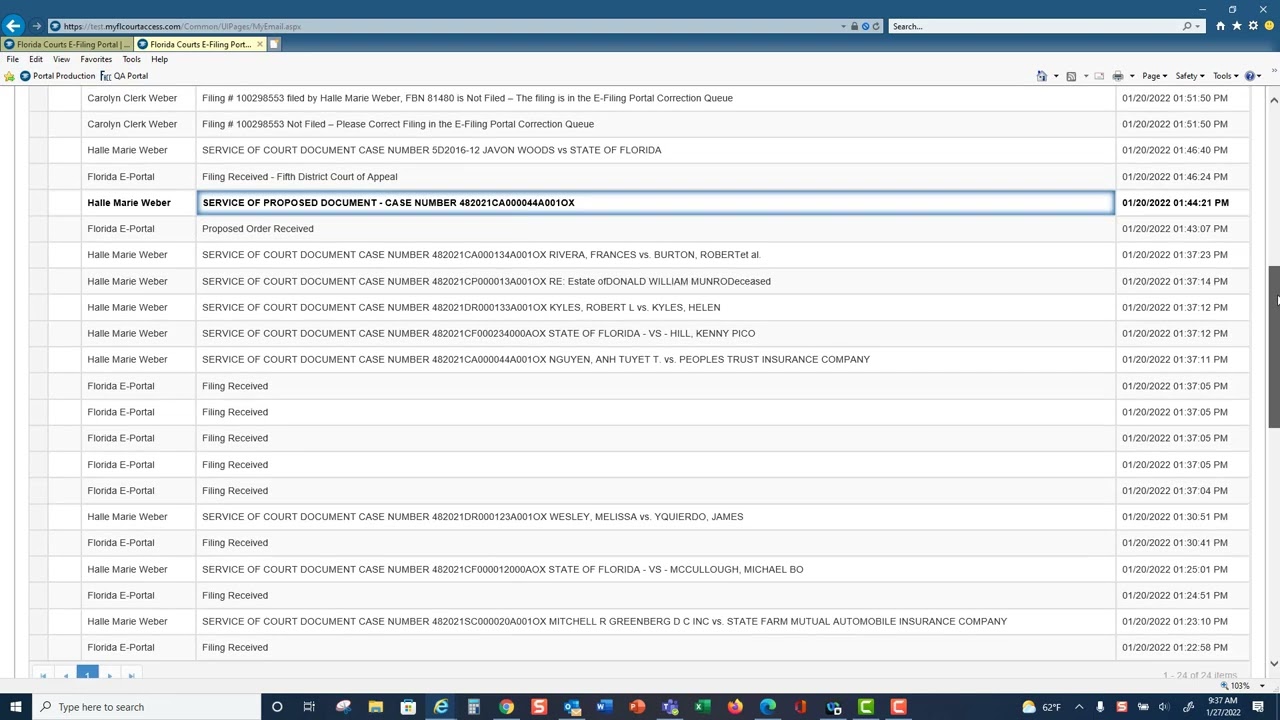The height and width of the screenshot is (720, 1280).
Task: Click the security lock icon in address bar
Action: [854, 26]
